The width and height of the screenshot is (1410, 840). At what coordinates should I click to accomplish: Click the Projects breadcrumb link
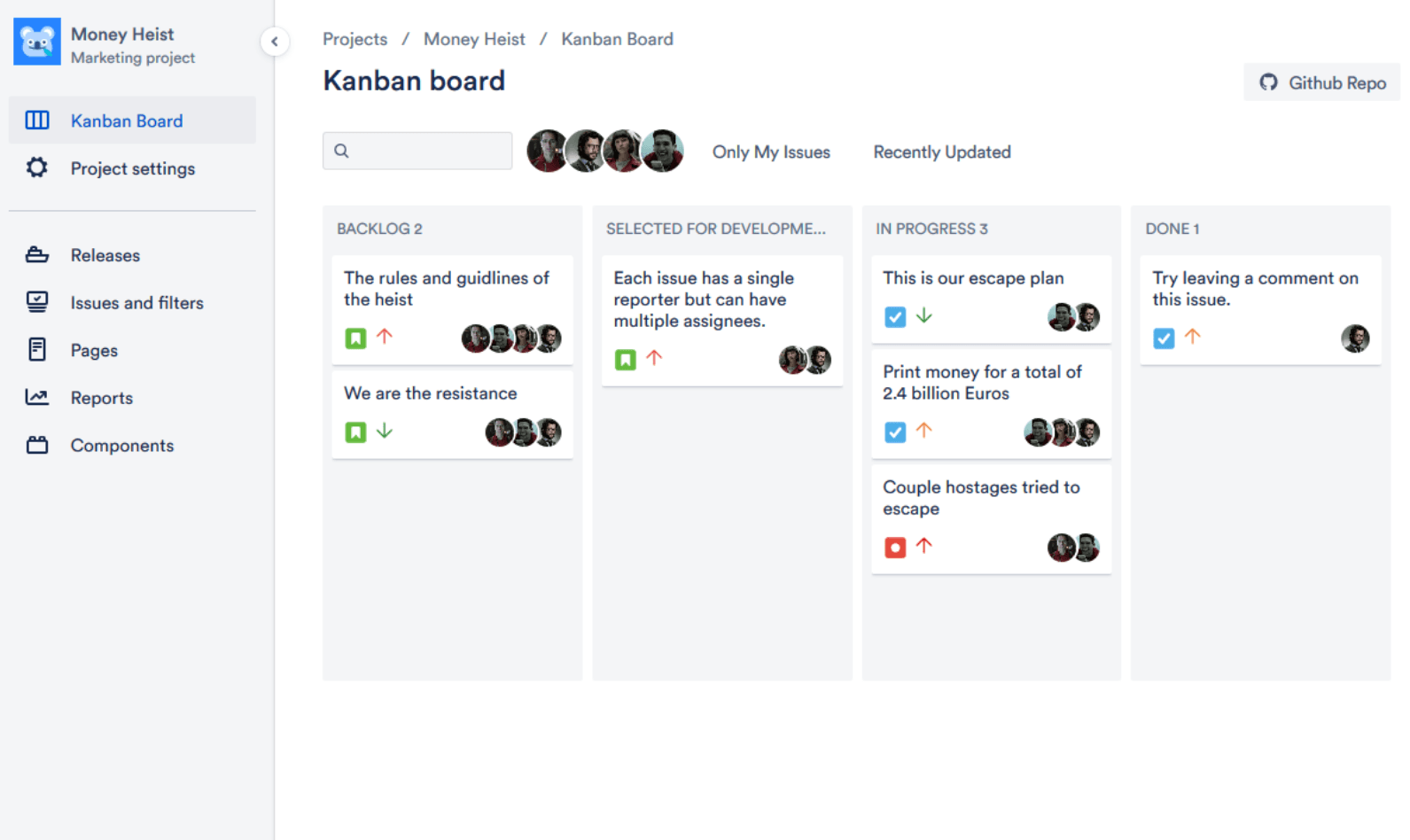click(354, 39)
